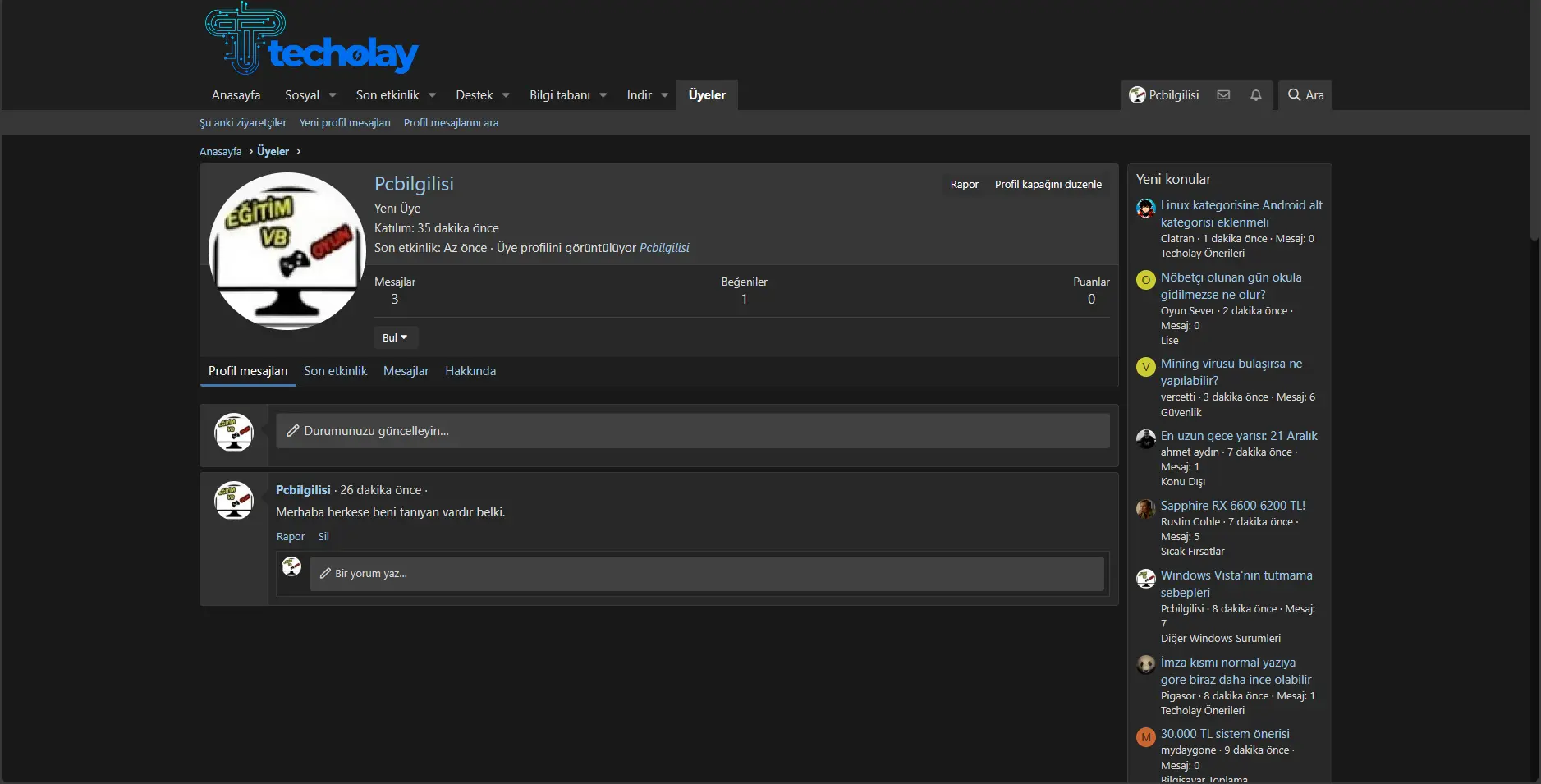Switch to the Son etkinlik profile tab
Viewport: 1541px width, 784px height.
tap(336, 371)
